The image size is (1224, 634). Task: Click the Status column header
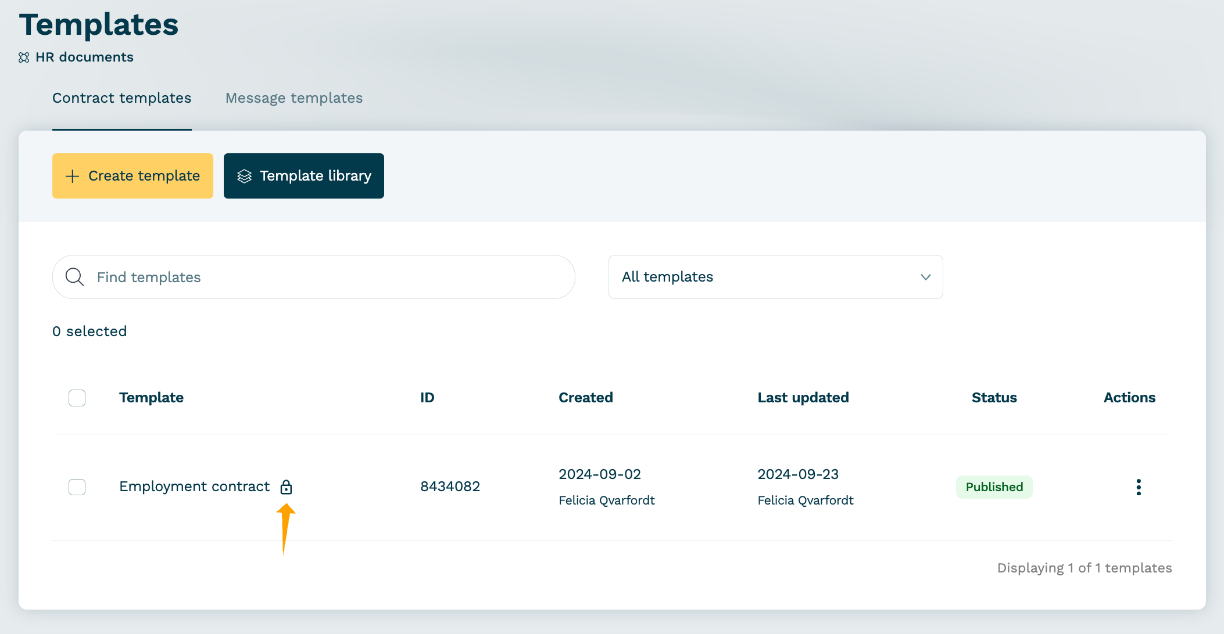click(x=994, y=398)
